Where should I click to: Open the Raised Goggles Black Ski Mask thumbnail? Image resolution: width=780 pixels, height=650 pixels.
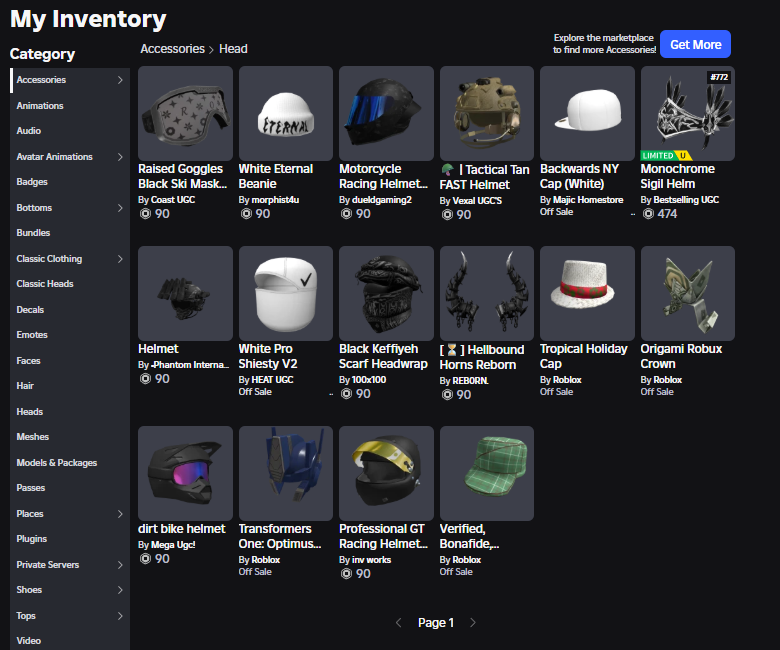(x=185, y=113)
